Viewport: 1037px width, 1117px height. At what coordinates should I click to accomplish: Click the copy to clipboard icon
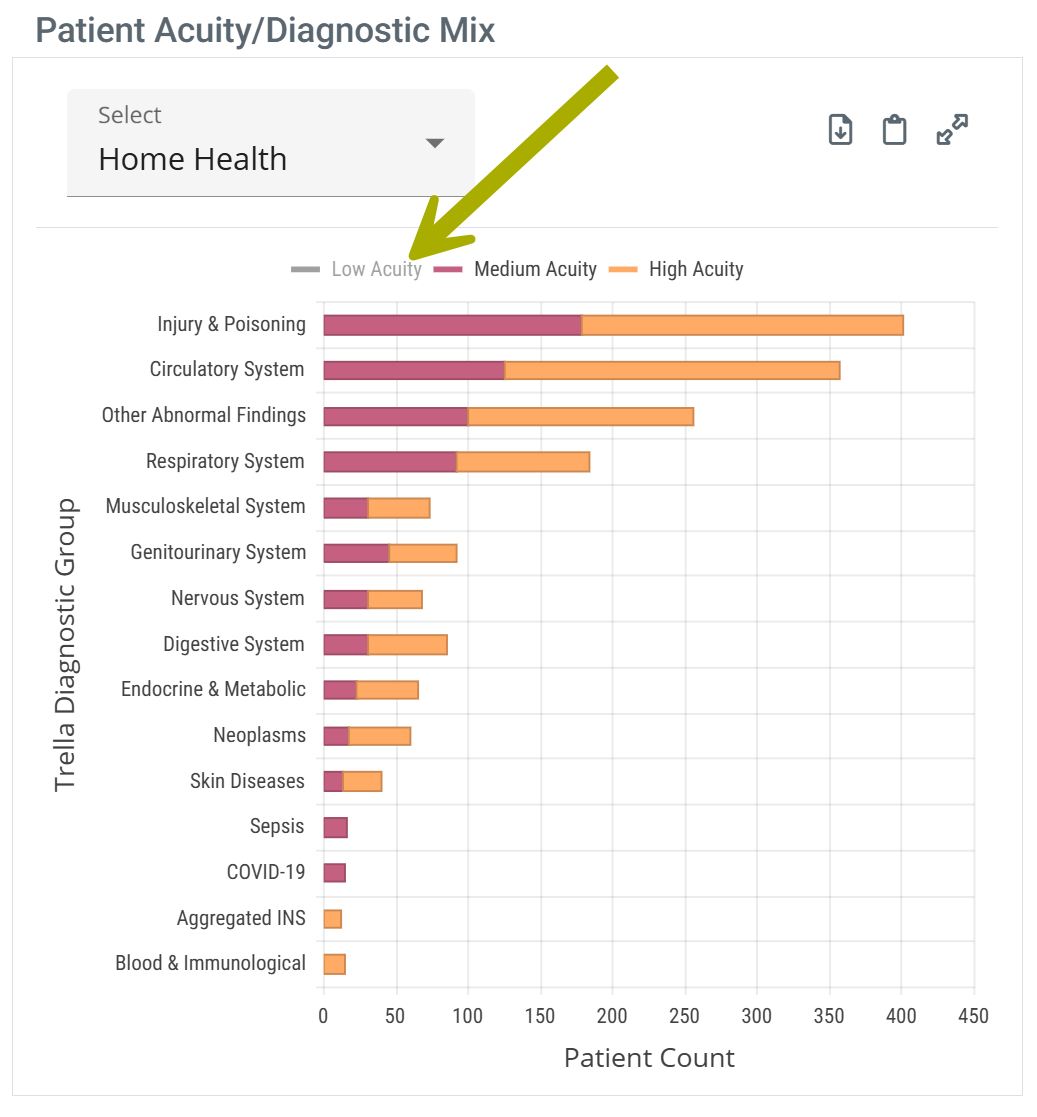click(x=894, y=130)
